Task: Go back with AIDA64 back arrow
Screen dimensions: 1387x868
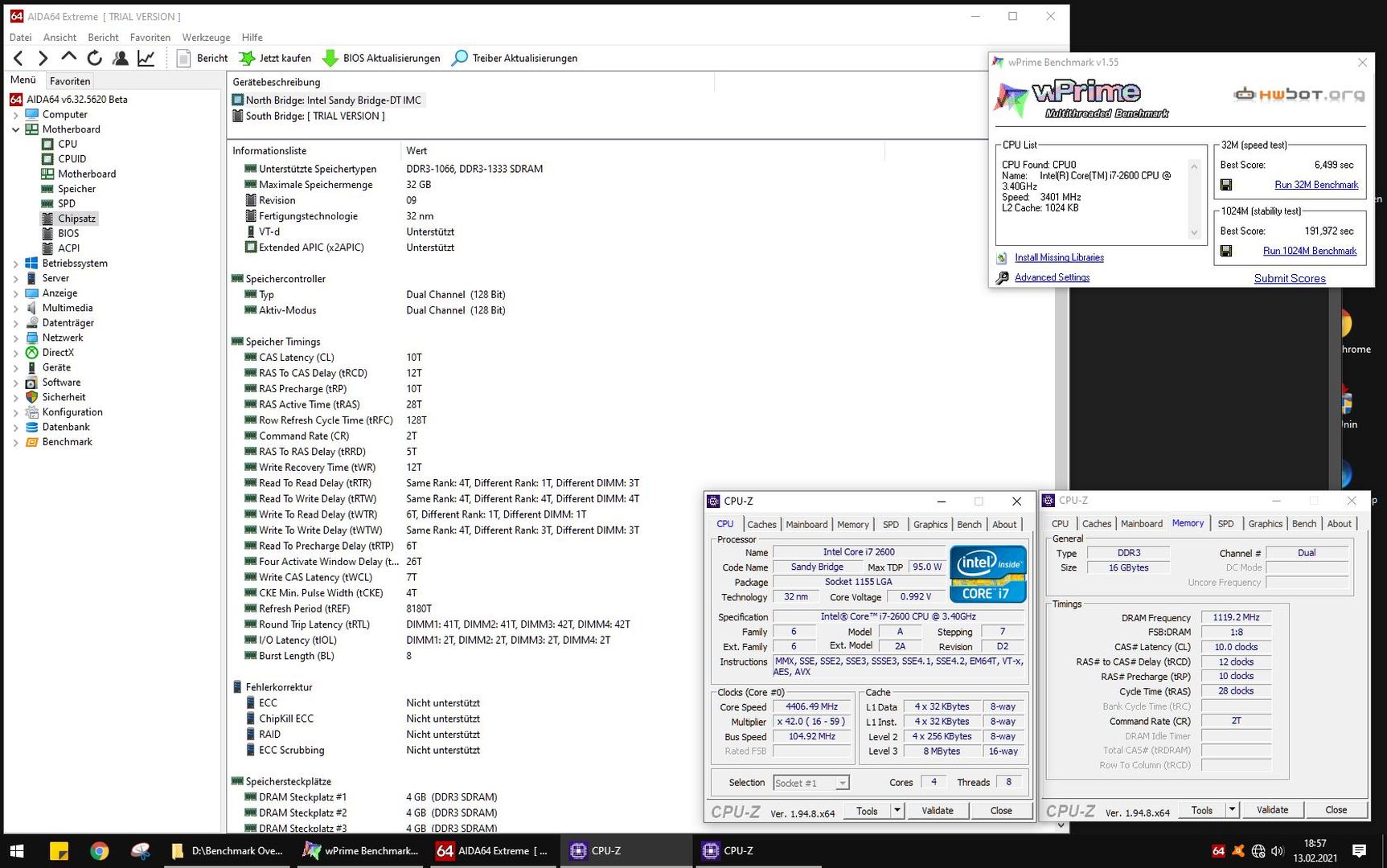Action: click(18, 58)
